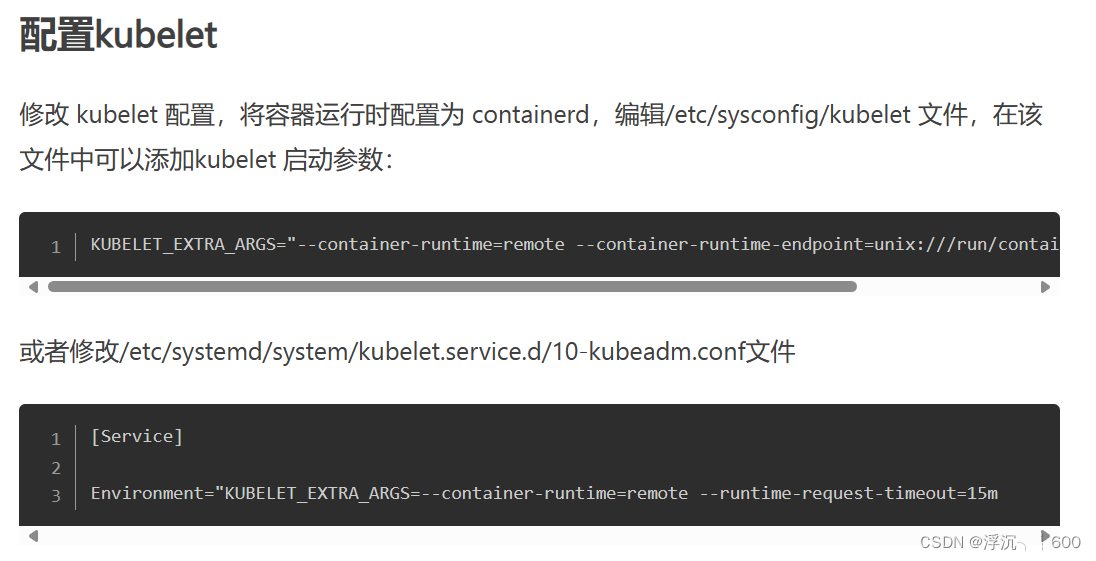1096x561 pixels.
Task: Click line number 1 next to [Service]
Action: (x=56, y=439)
